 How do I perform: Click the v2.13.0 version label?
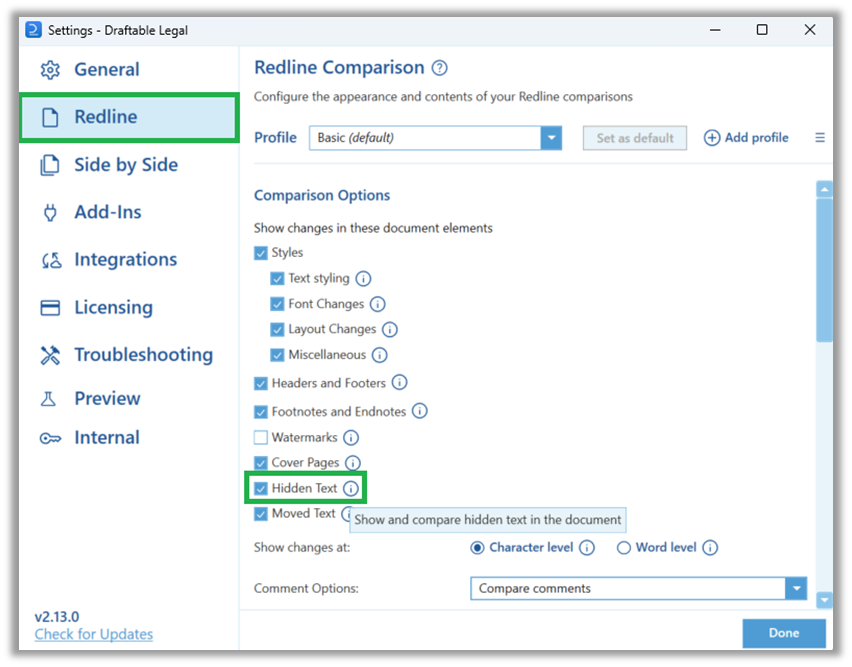(x=57, y=617)
